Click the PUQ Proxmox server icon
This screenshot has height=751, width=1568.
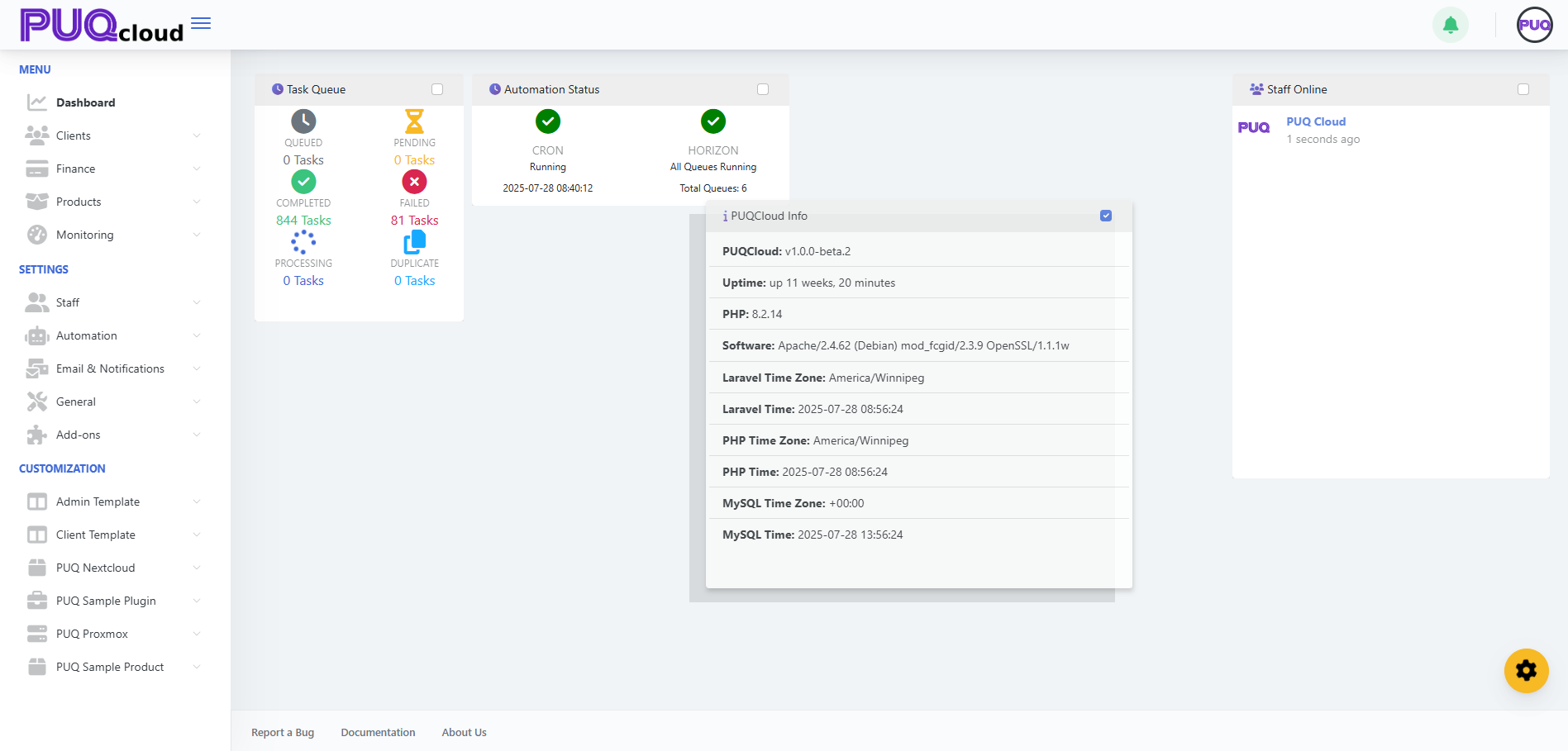[x=37, y=634]
